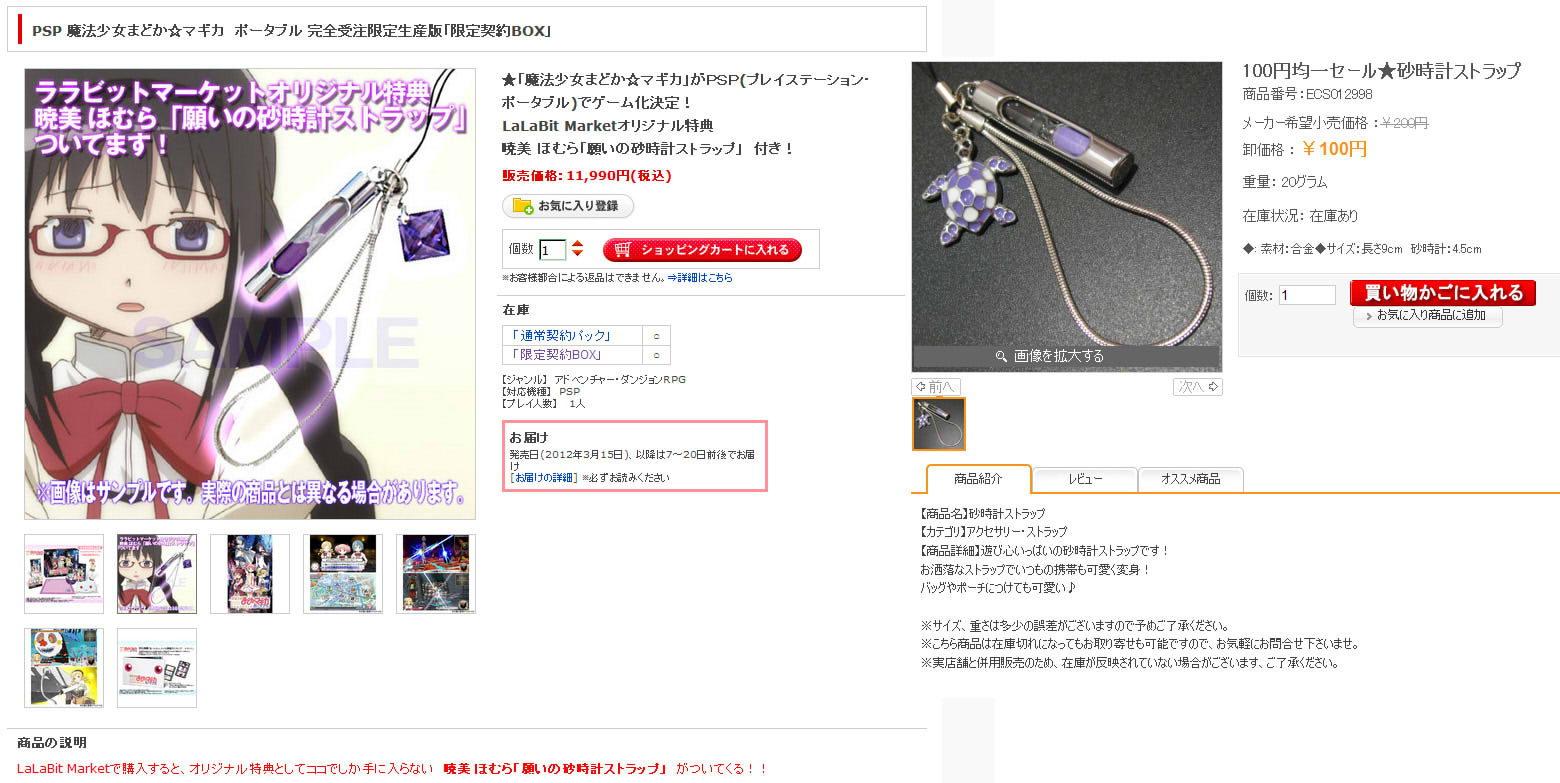Click the 個数 quantity field in right panel
1560x783 pixels.
1307,295
